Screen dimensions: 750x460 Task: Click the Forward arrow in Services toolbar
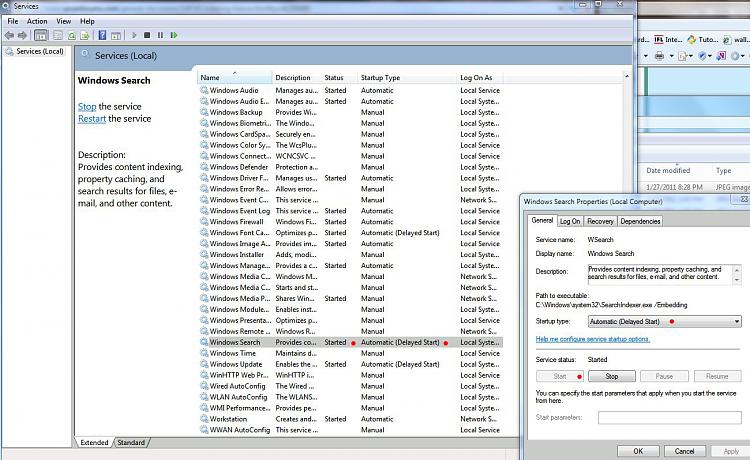point(22,35)
